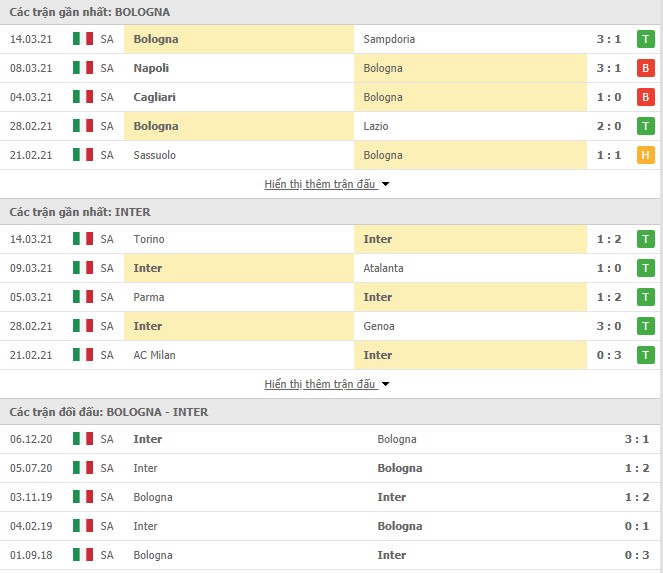Screen dimensions: 663x573
Task: Click the 'Các trận gần nhất: INTER' header
Action: 80,212
